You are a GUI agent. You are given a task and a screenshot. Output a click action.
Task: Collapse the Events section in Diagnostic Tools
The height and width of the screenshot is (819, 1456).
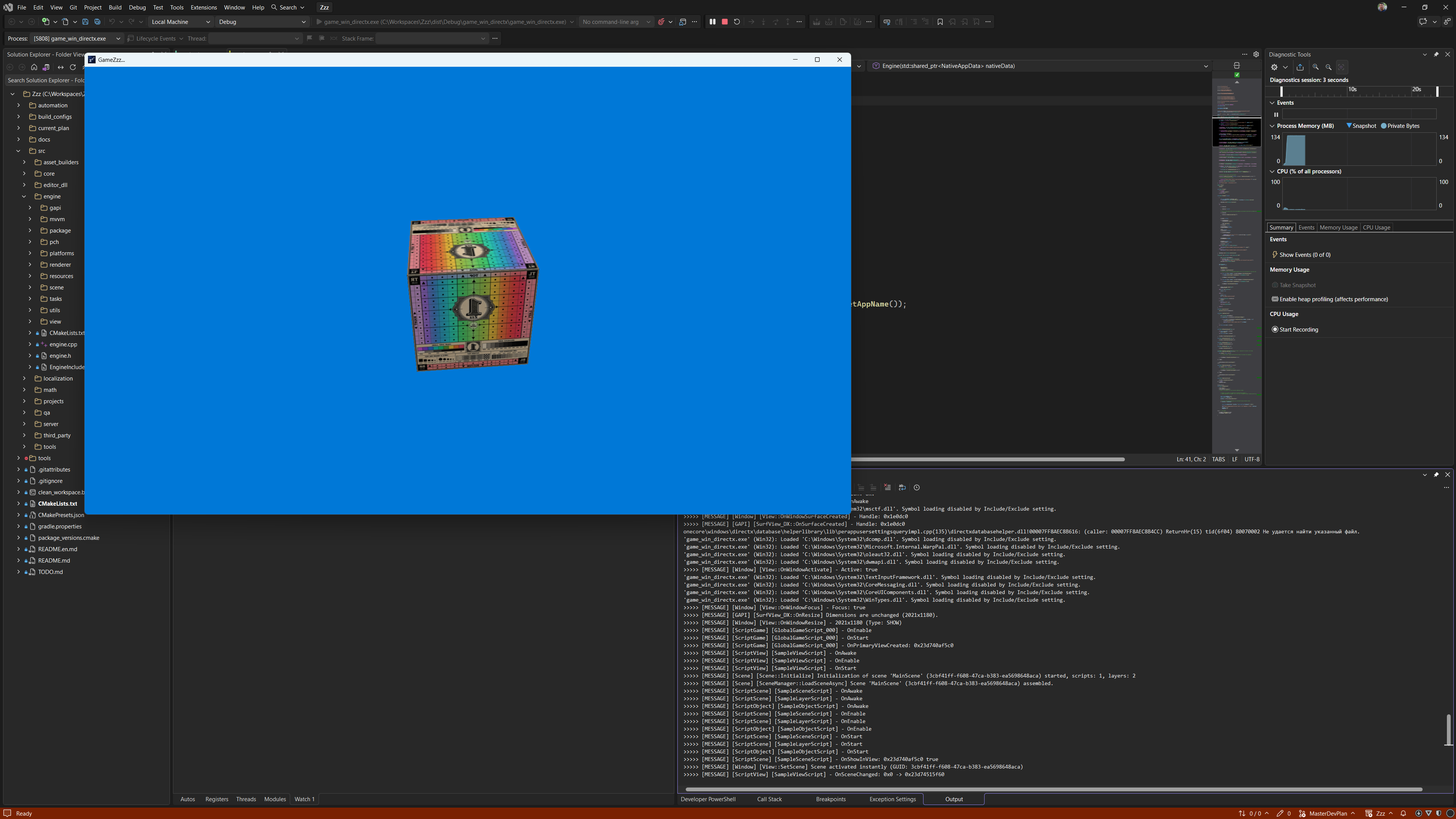coord(1272,103)
